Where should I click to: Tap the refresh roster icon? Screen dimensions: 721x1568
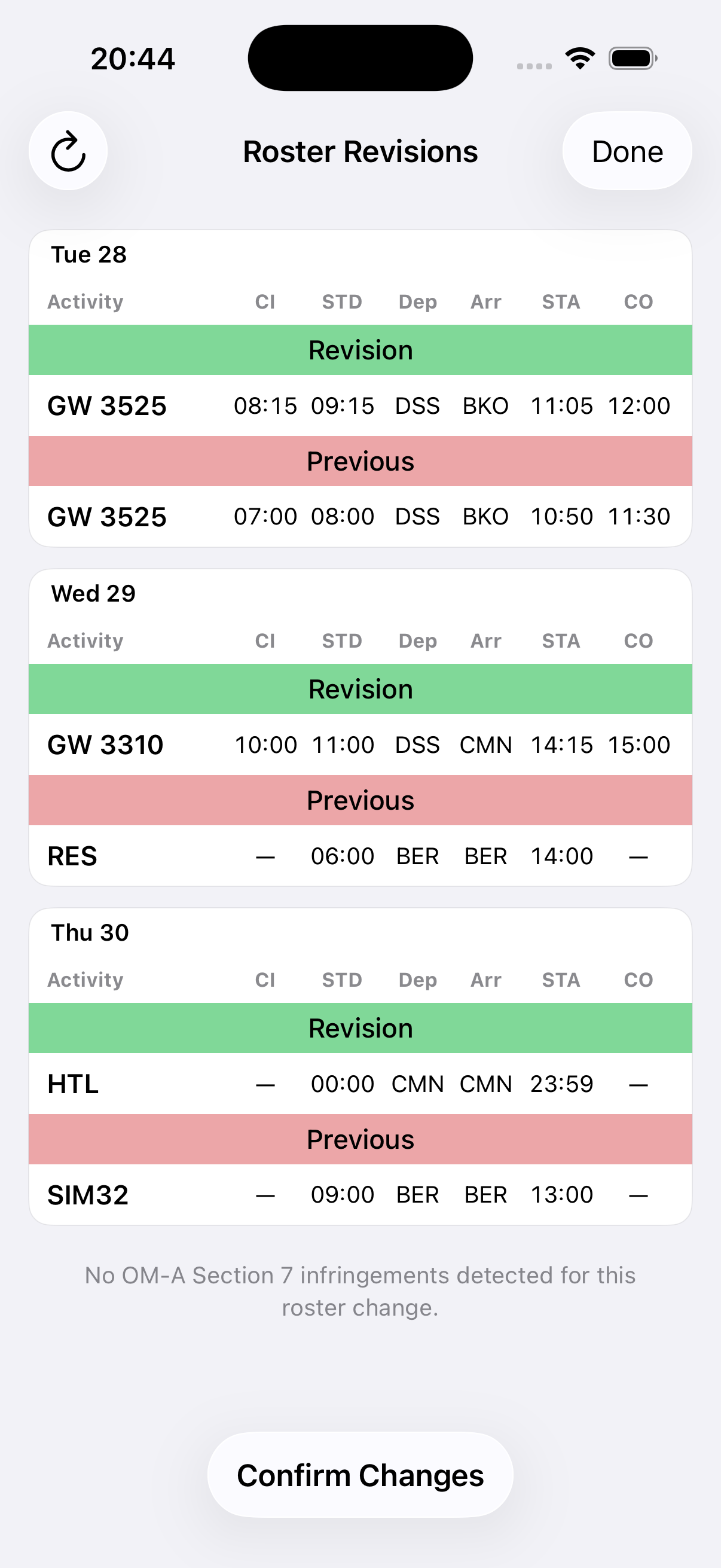(68, 151)
